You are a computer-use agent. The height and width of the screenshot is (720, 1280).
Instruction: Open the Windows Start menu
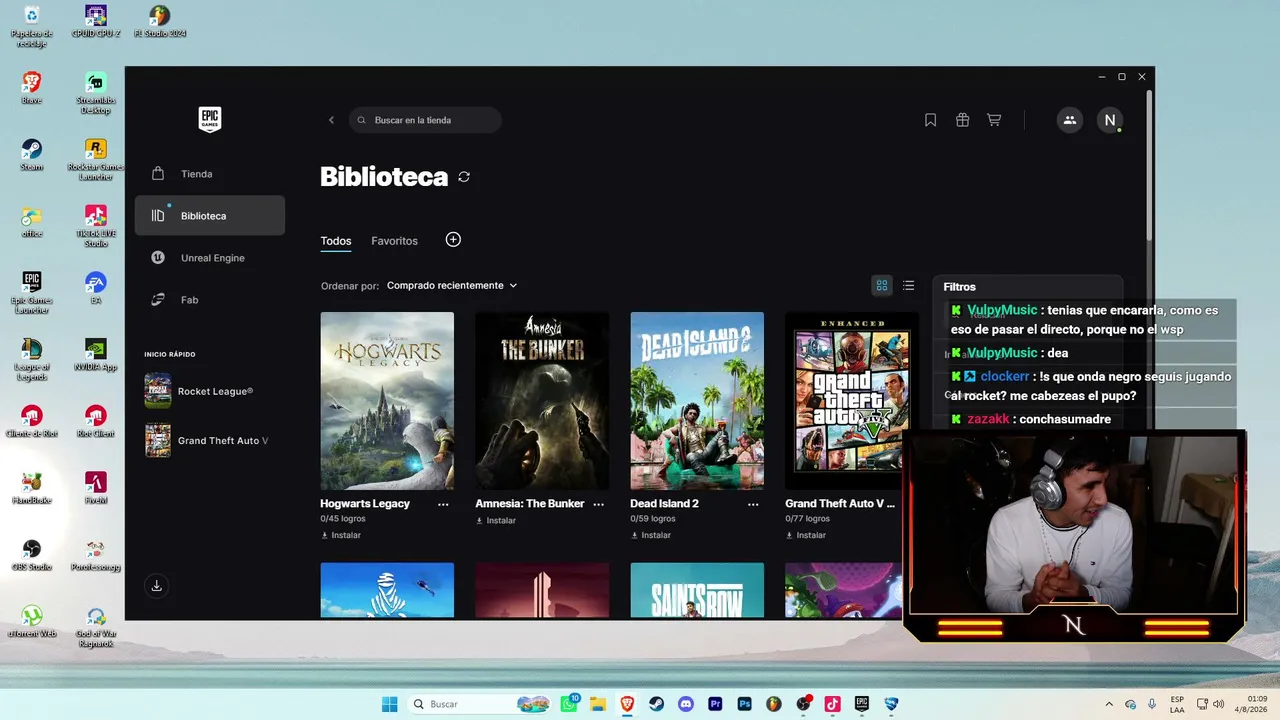click(390, 704)
